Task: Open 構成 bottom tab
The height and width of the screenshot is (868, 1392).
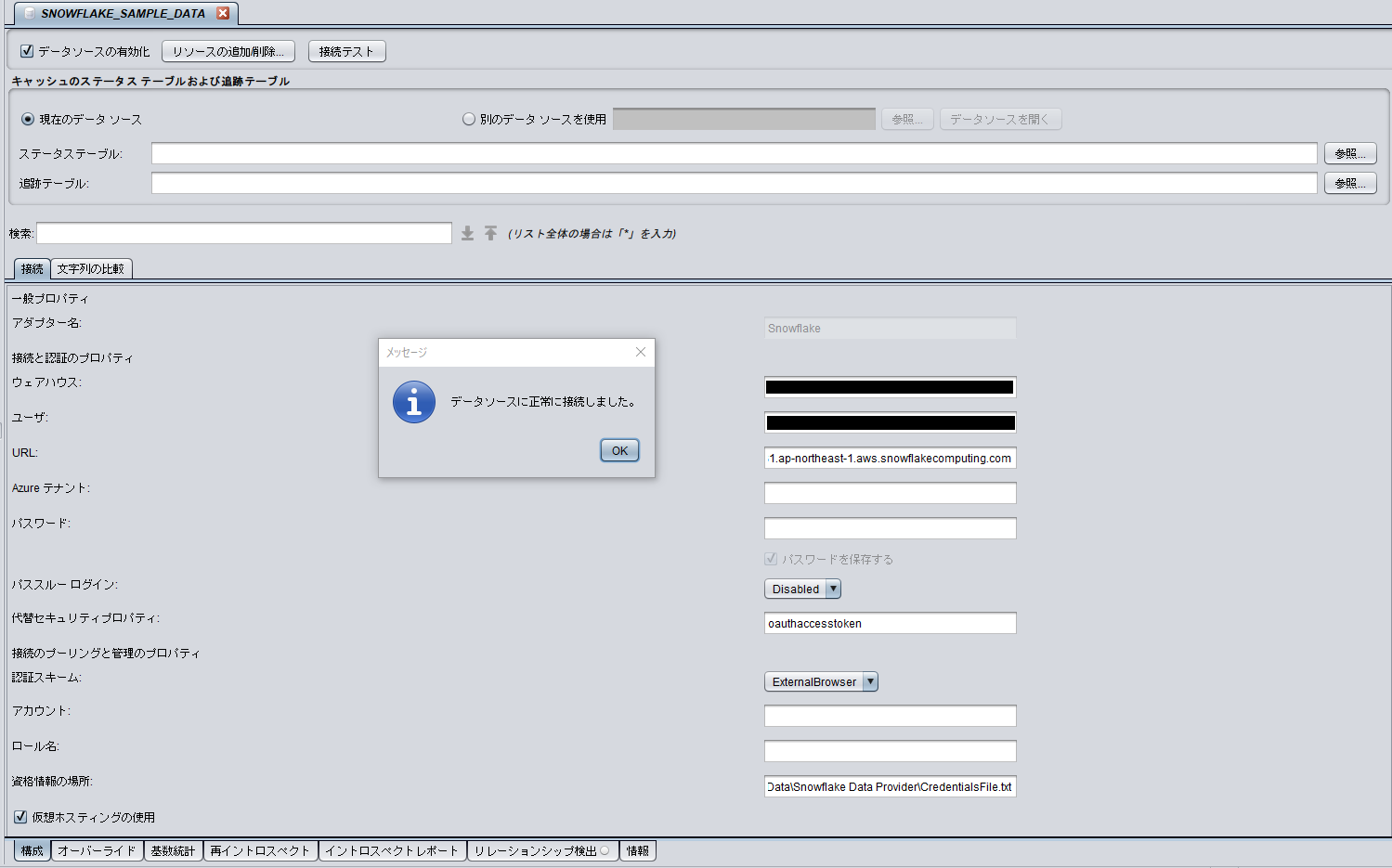Action: [33, 850]
